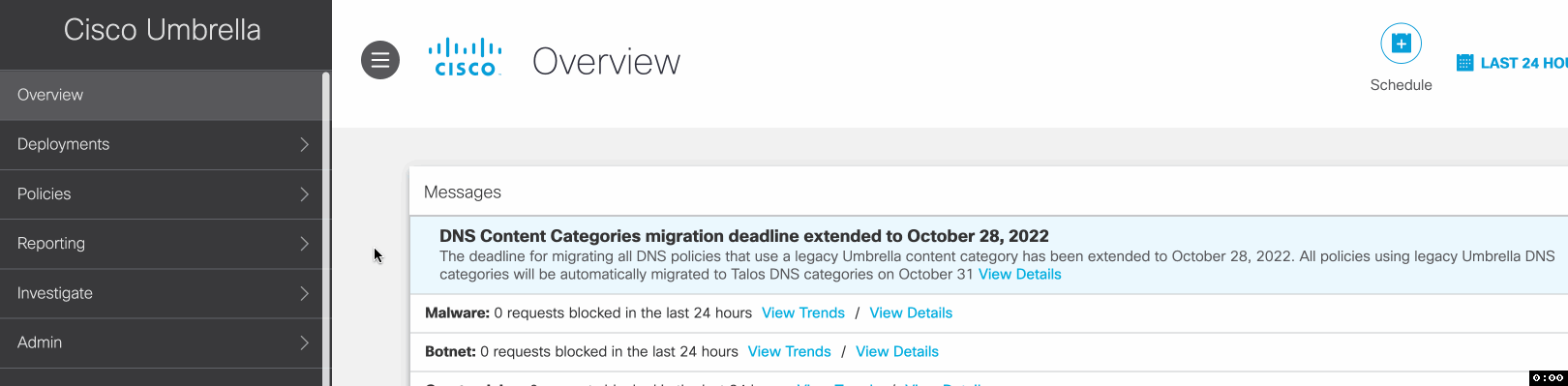1568x386 pixels.
Task: View Details of DNS migration message
Action: pos(1019,274)
